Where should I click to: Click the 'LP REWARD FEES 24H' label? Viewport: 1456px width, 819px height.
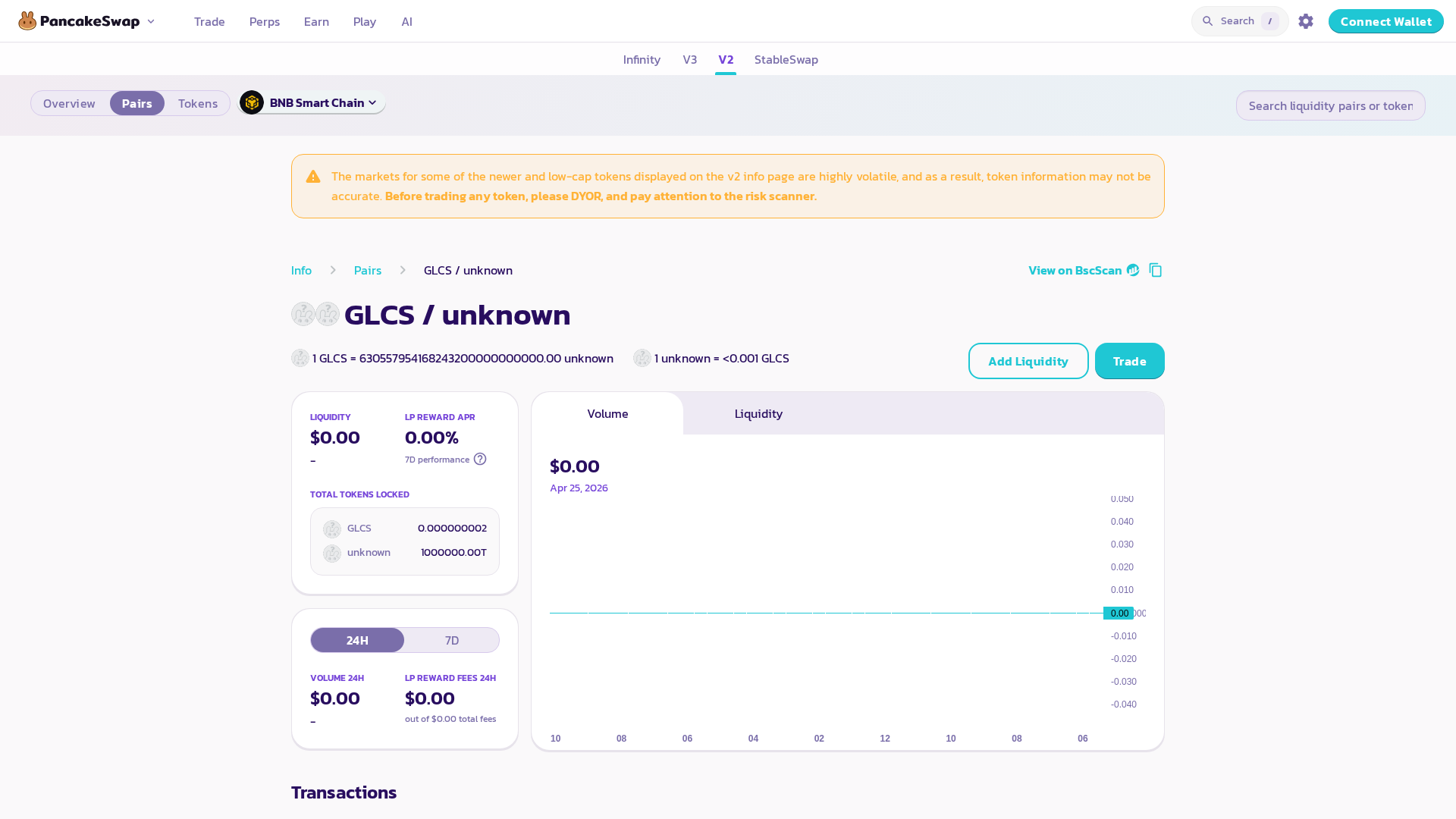450,678
